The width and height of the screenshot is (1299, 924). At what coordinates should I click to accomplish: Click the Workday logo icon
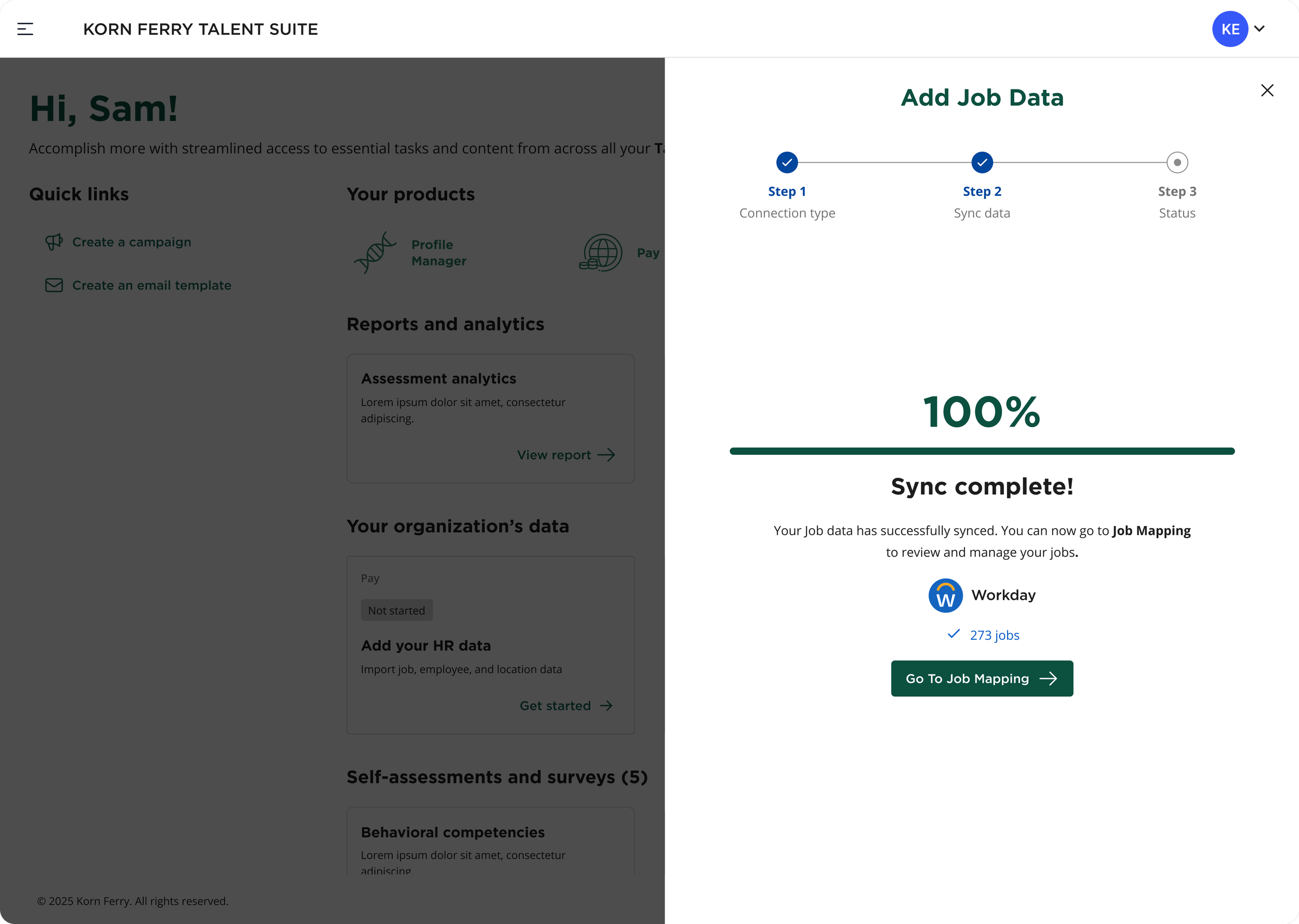point(945,596)
